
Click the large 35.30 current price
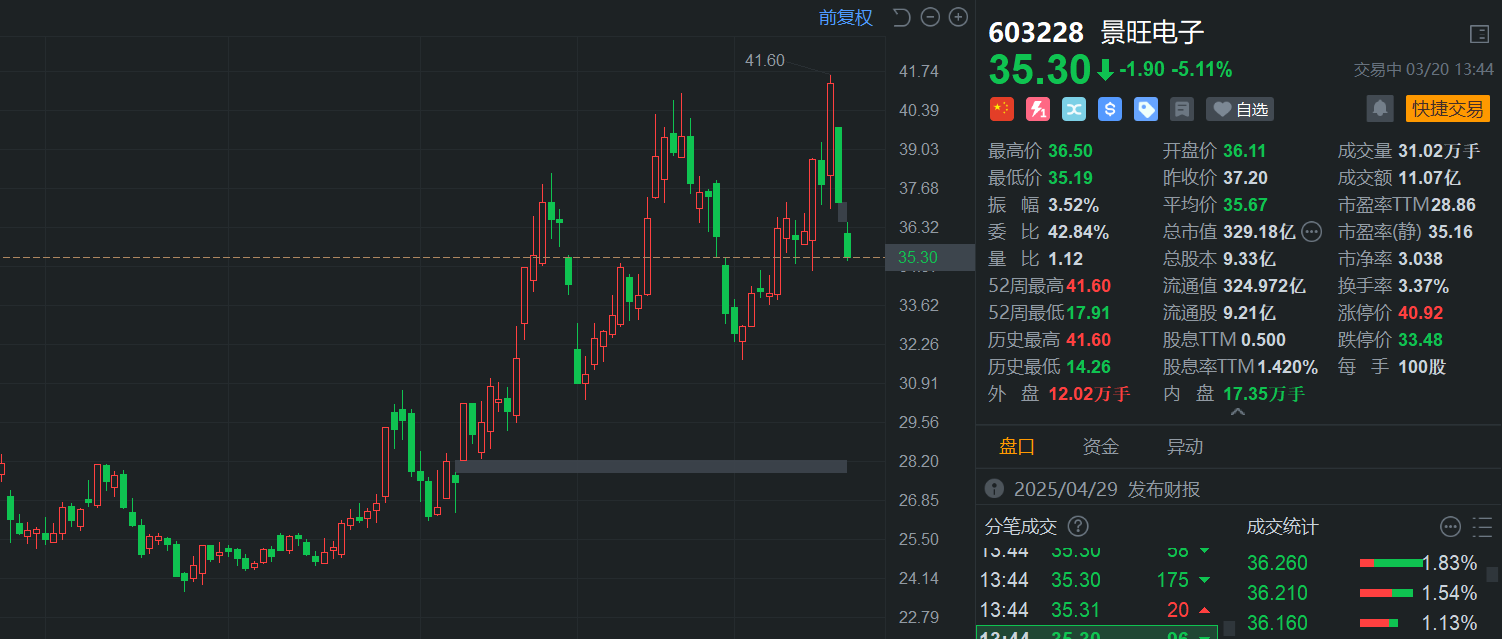click(x=1039, y=70)
